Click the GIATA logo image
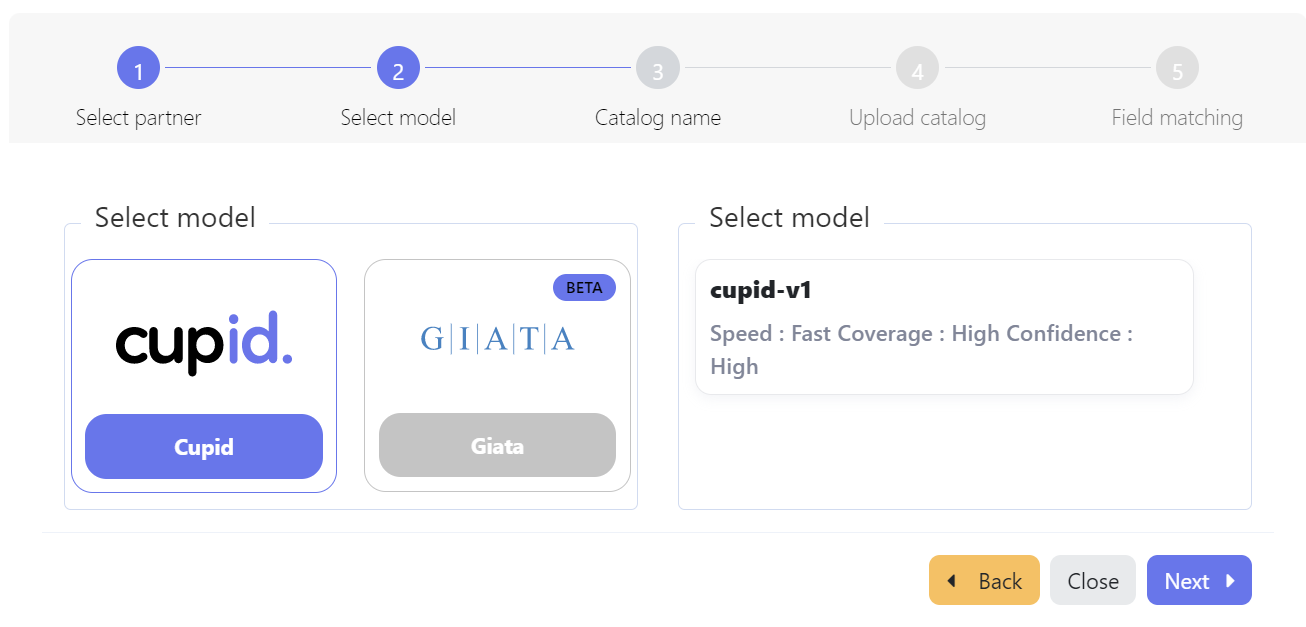This screenshot has width=1306, height=627. (497, 340)
